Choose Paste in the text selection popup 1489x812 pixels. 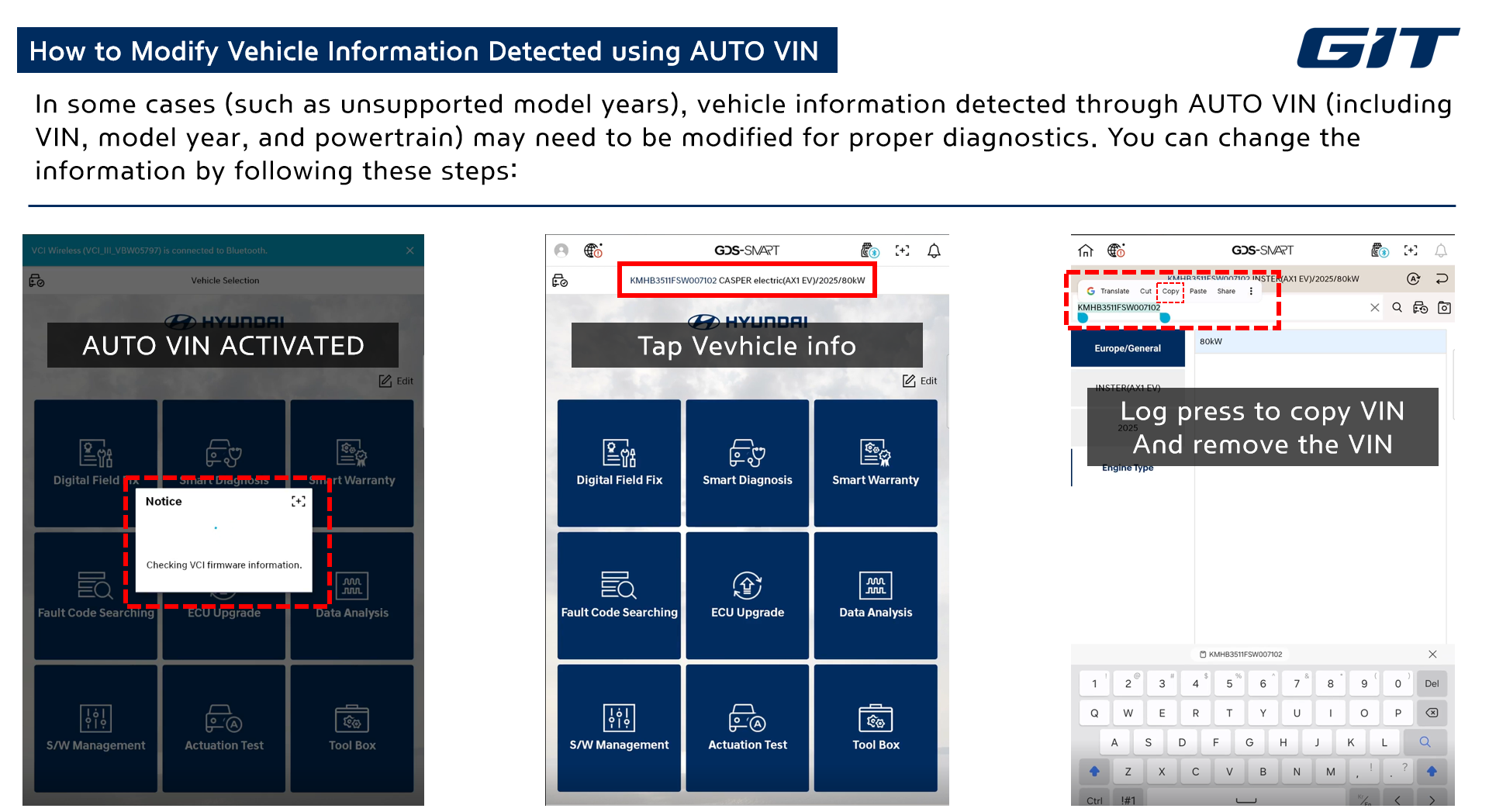(x=1198, y=291)
